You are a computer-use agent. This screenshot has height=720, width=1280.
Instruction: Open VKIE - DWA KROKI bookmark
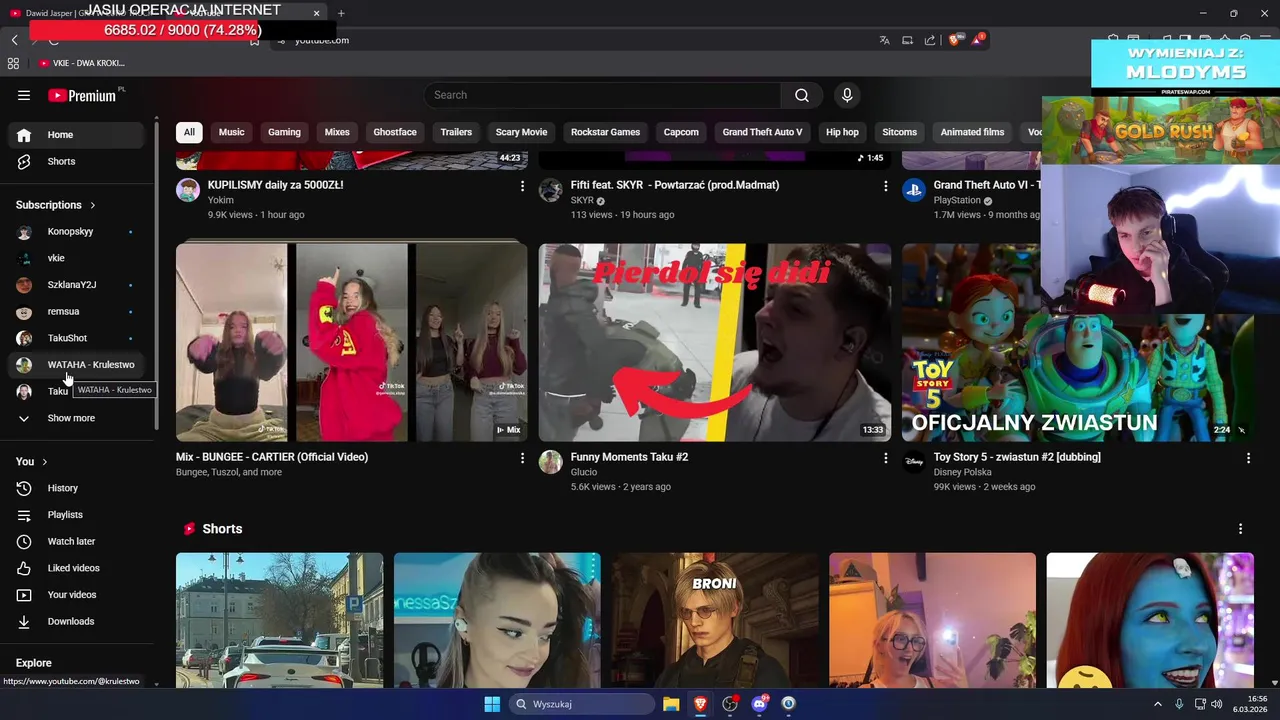click(x=80, y=63)
